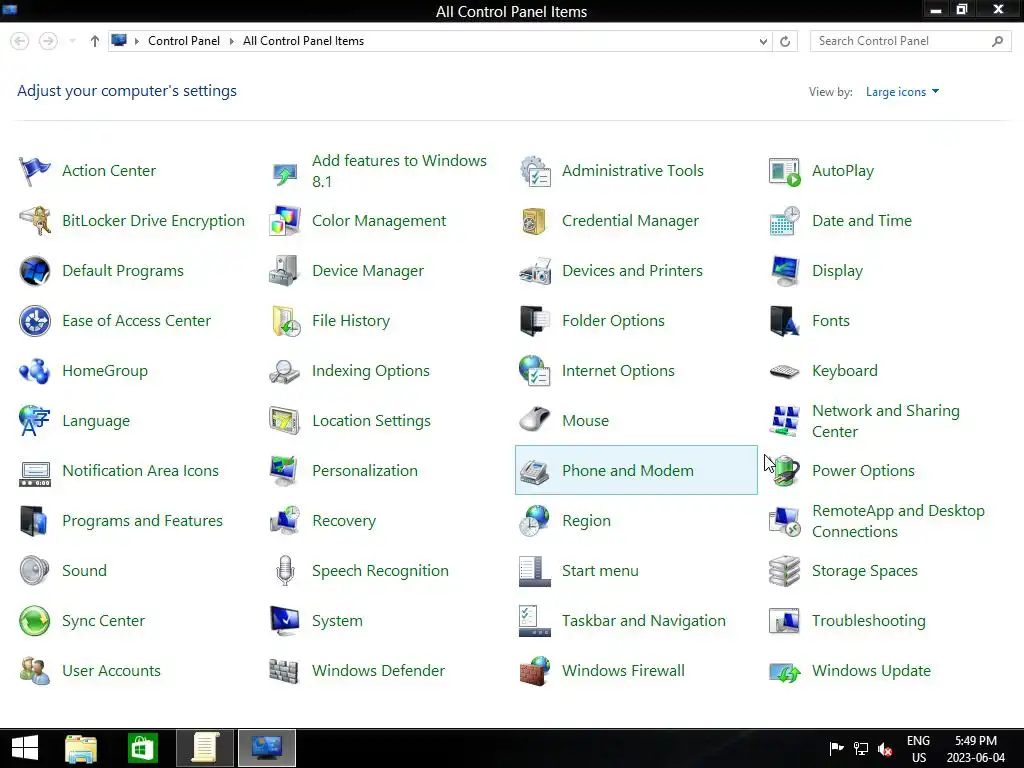Open the Power Options icon

pyautogui.click(x=785, y=471)
